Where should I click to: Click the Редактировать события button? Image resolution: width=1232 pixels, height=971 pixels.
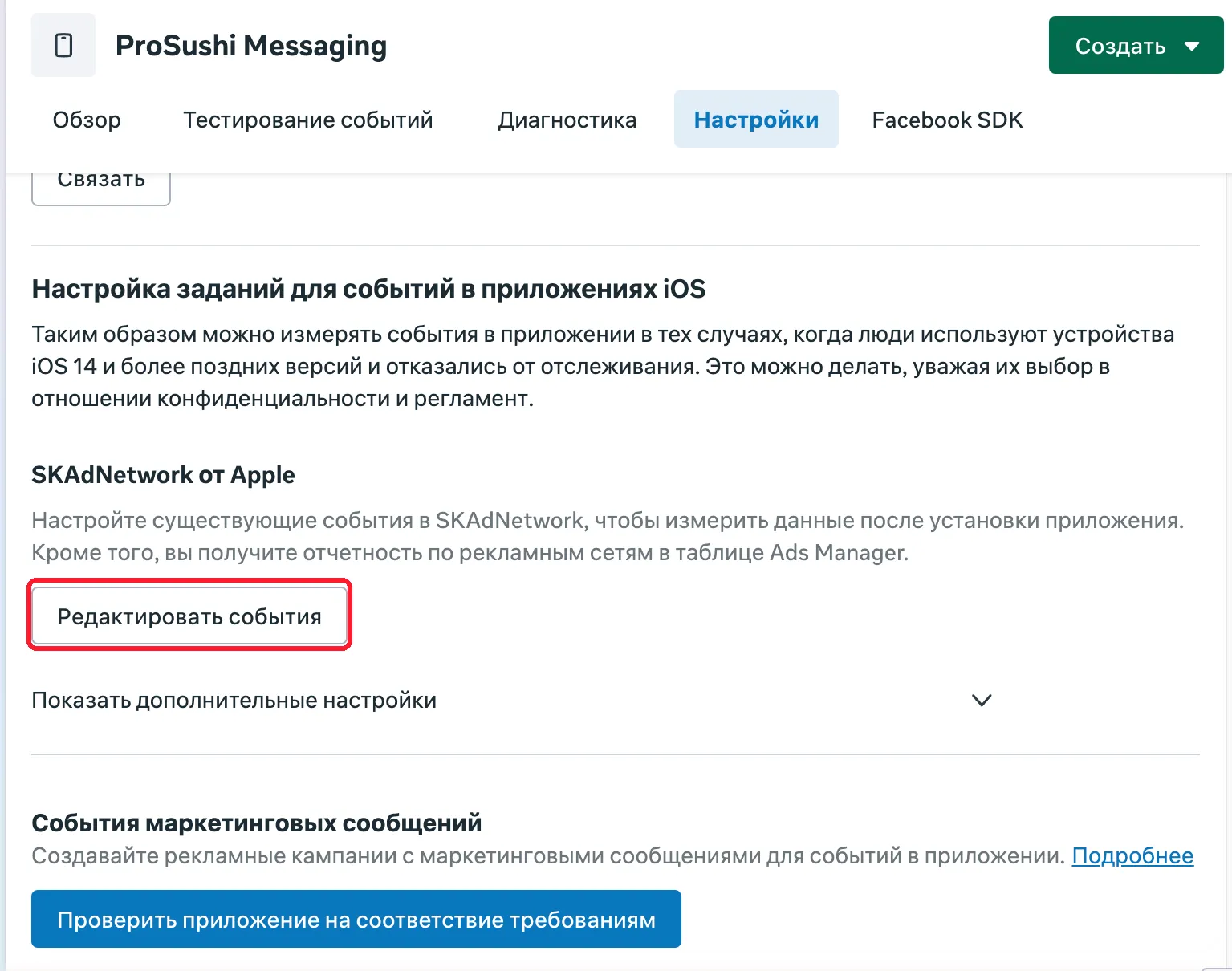[x=189, y=616]
